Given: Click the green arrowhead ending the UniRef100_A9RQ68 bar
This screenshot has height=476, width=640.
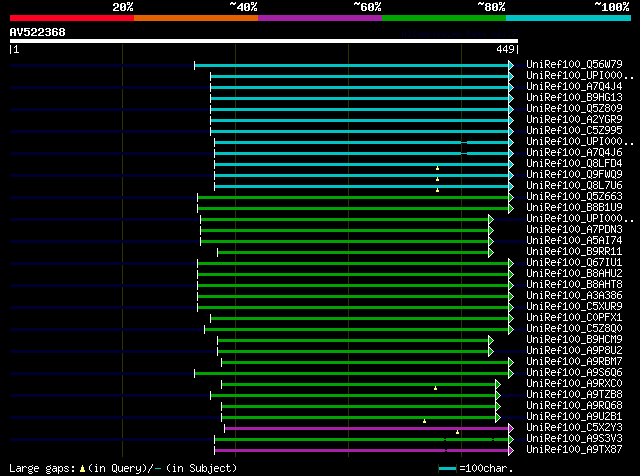Looking at the screenshot, I should [498, 407].
